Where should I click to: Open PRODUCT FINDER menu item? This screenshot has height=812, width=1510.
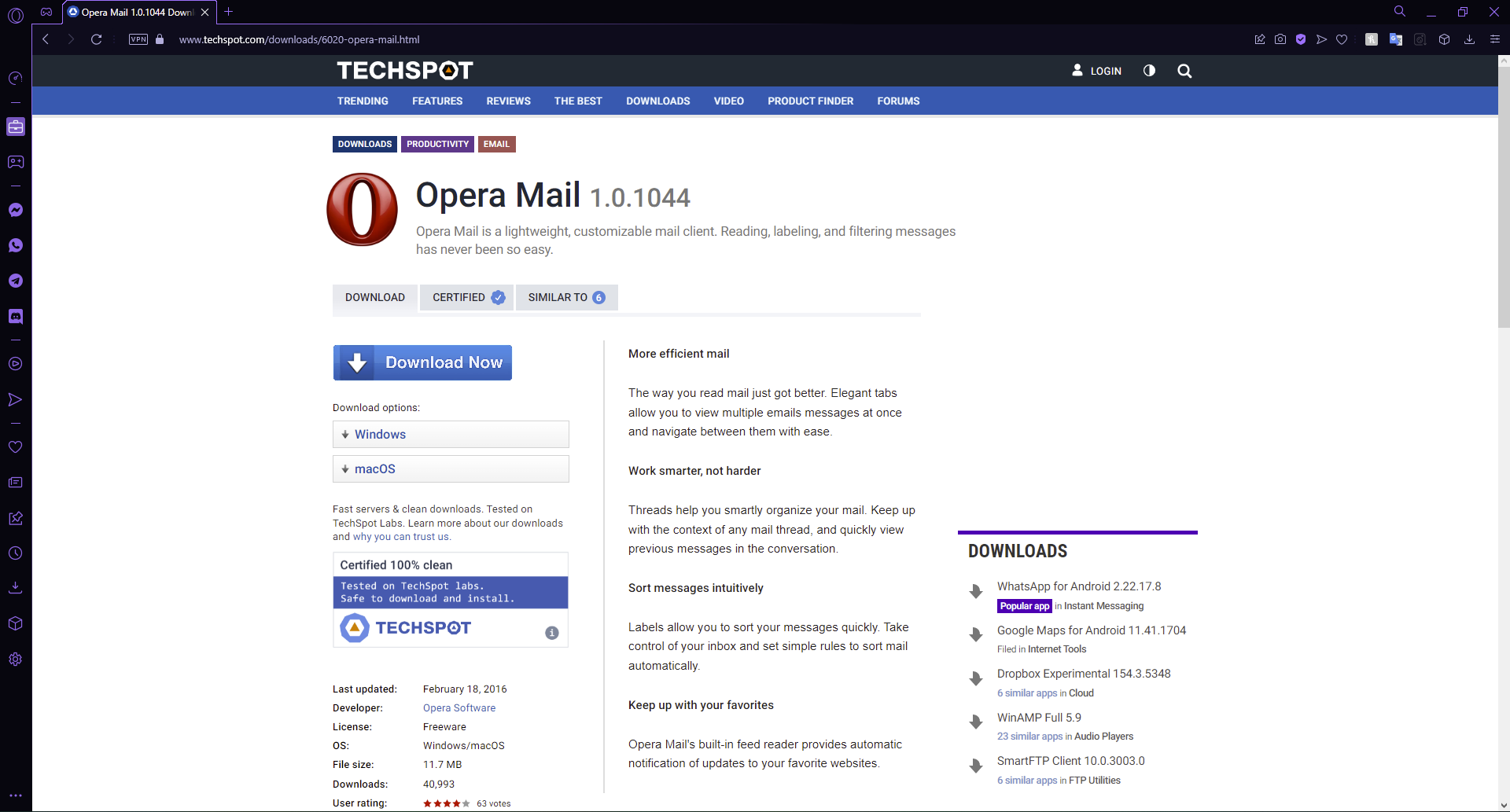click(810, 101)
